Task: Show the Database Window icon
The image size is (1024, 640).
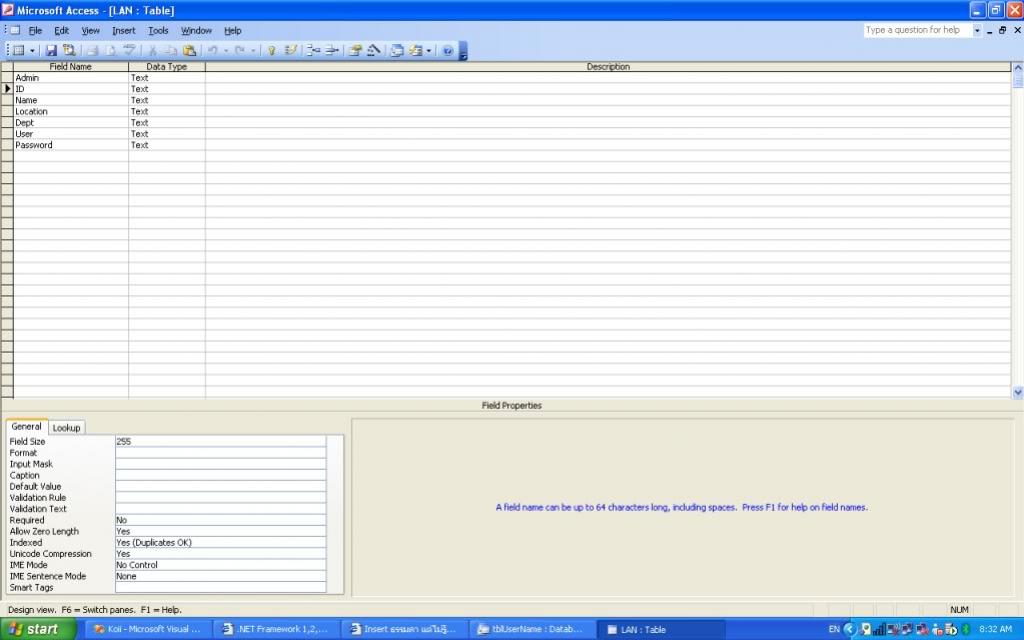Action: (x=396, y=50)
